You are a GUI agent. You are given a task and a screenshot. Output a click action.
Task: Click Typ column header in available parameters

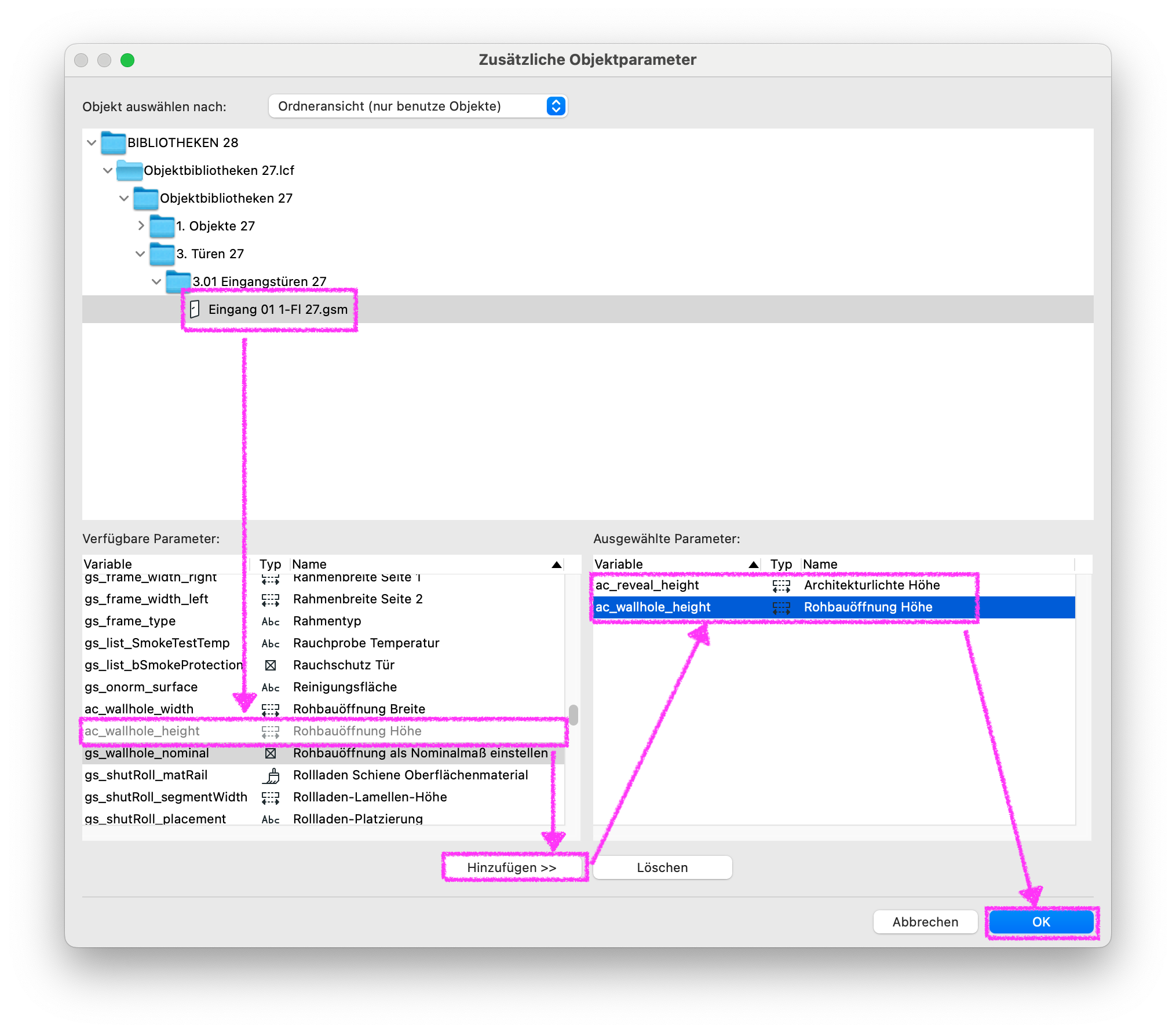(x=270, y=565)
